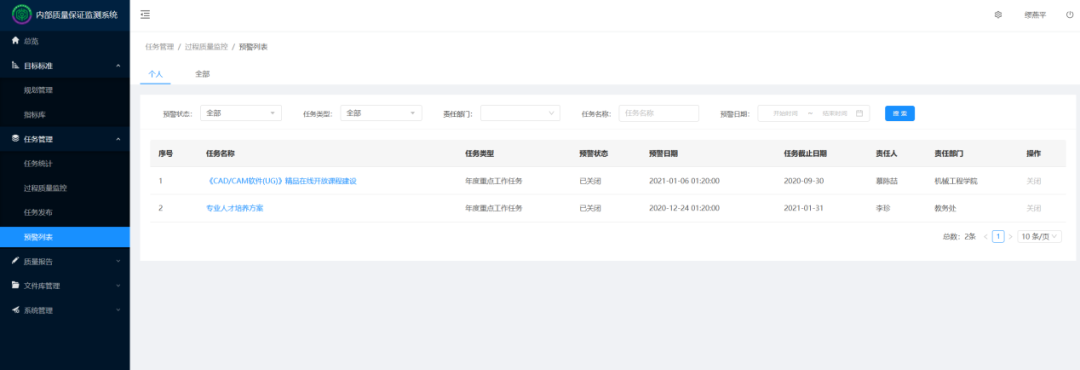Click the power logout icon
The width and height of the screenshot is (1080, 370).
point(1069,14)
